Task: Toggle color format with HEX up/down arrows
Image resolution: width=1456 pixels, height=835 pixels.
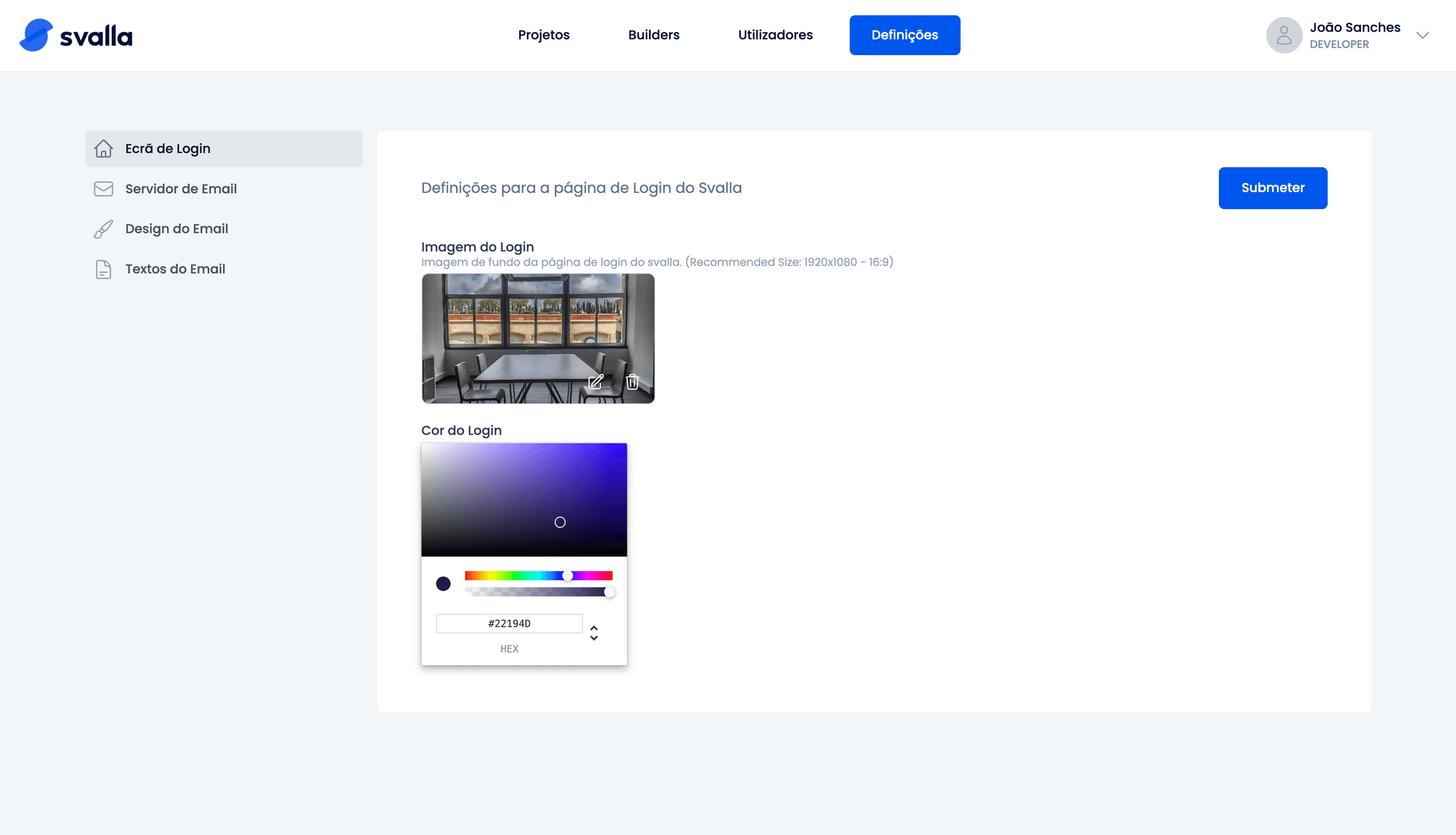Action: 594,632
